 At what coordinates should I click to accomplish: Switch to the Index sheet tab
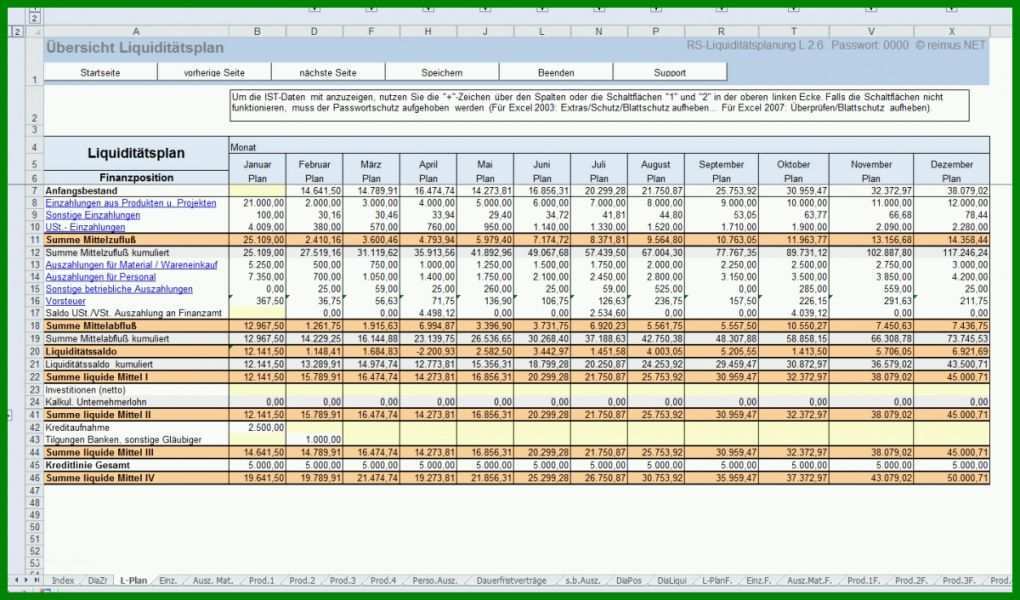[63, 580]
